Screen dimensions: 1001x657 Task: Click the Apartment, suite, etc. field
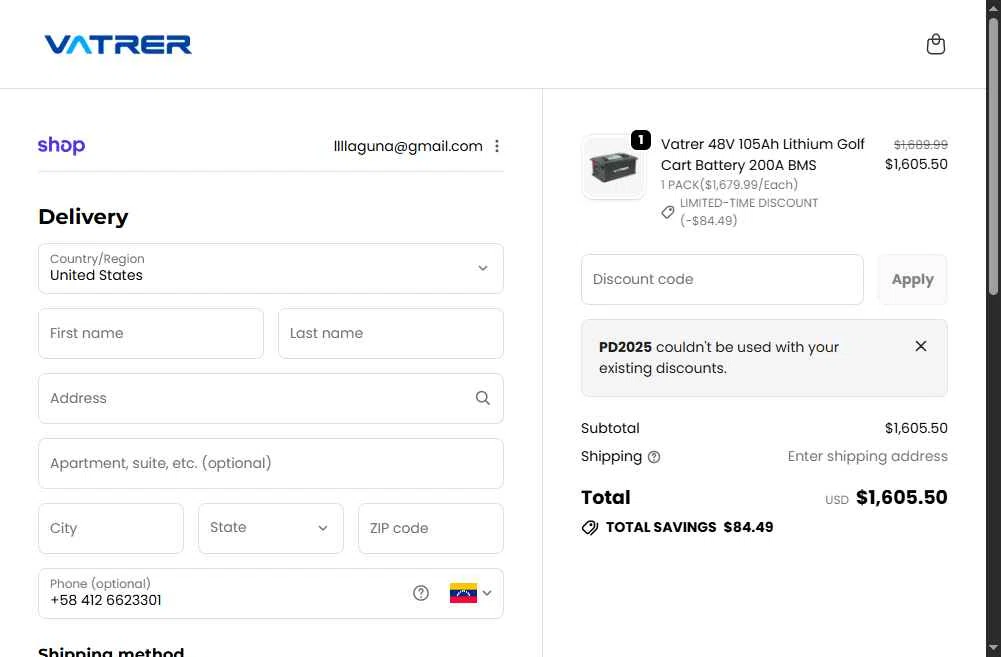coord(271,464)
